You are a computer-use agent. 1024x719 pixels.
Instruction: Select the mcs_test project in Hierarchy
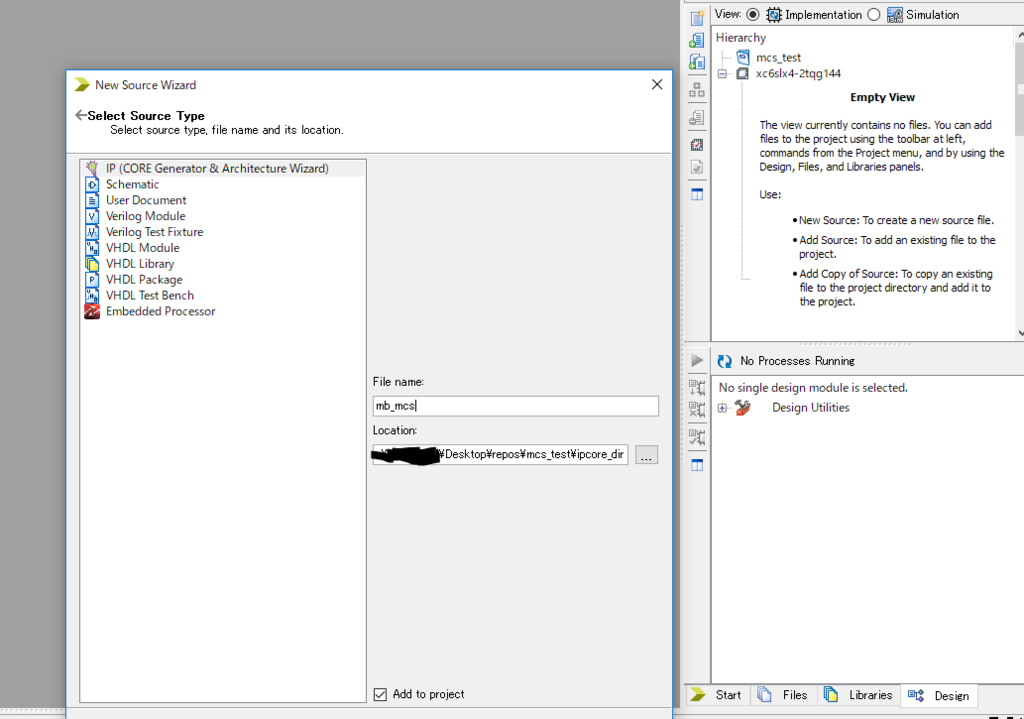[x=778, y=57]
